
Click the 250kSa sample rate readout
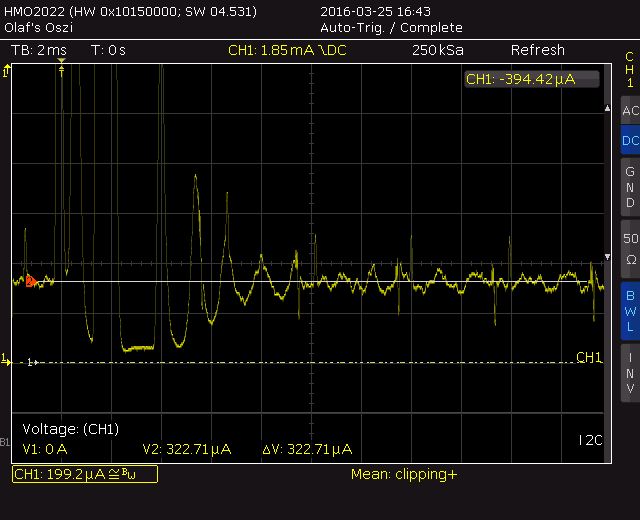[x=438, y=50]
